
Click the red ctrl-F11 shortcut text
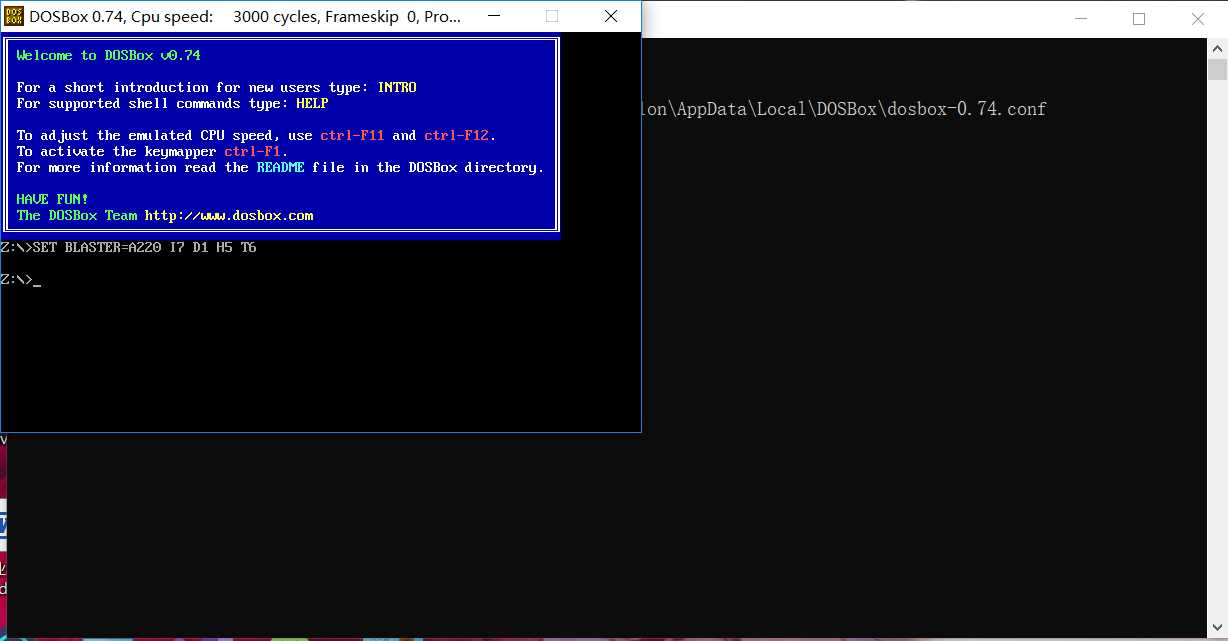[x=352, y=135]
